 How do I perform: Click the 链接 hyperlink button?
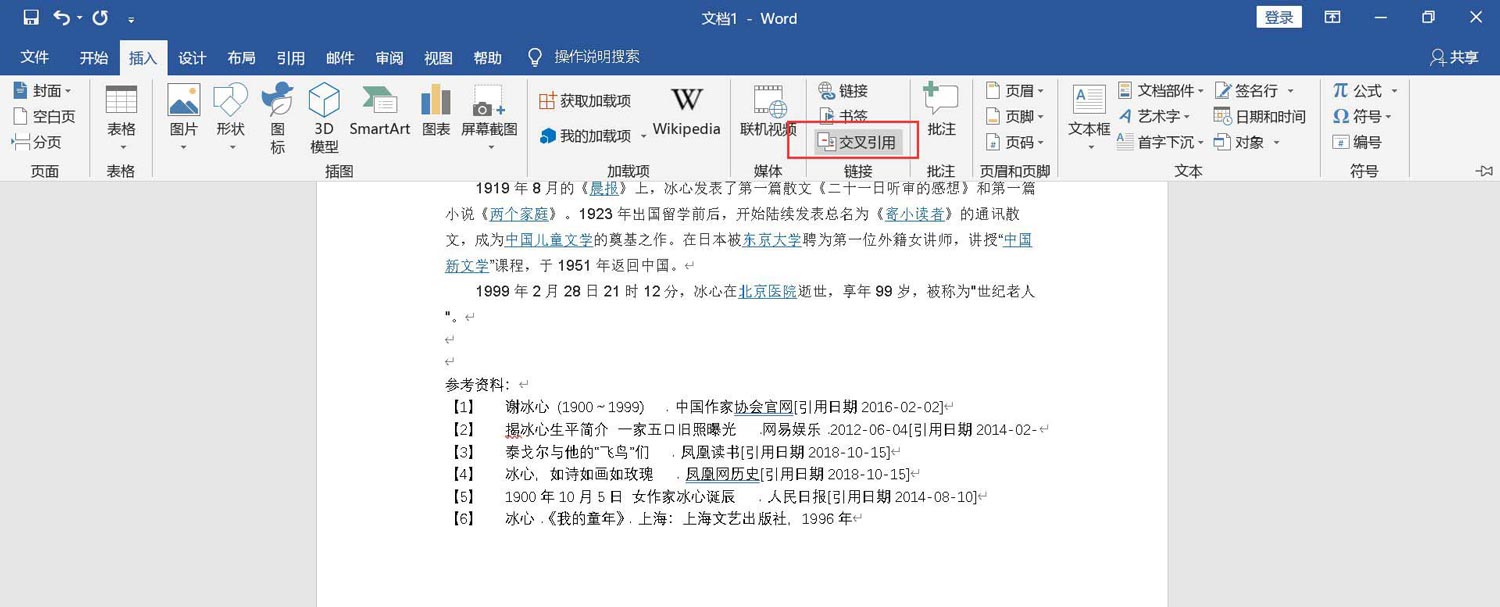843,91
